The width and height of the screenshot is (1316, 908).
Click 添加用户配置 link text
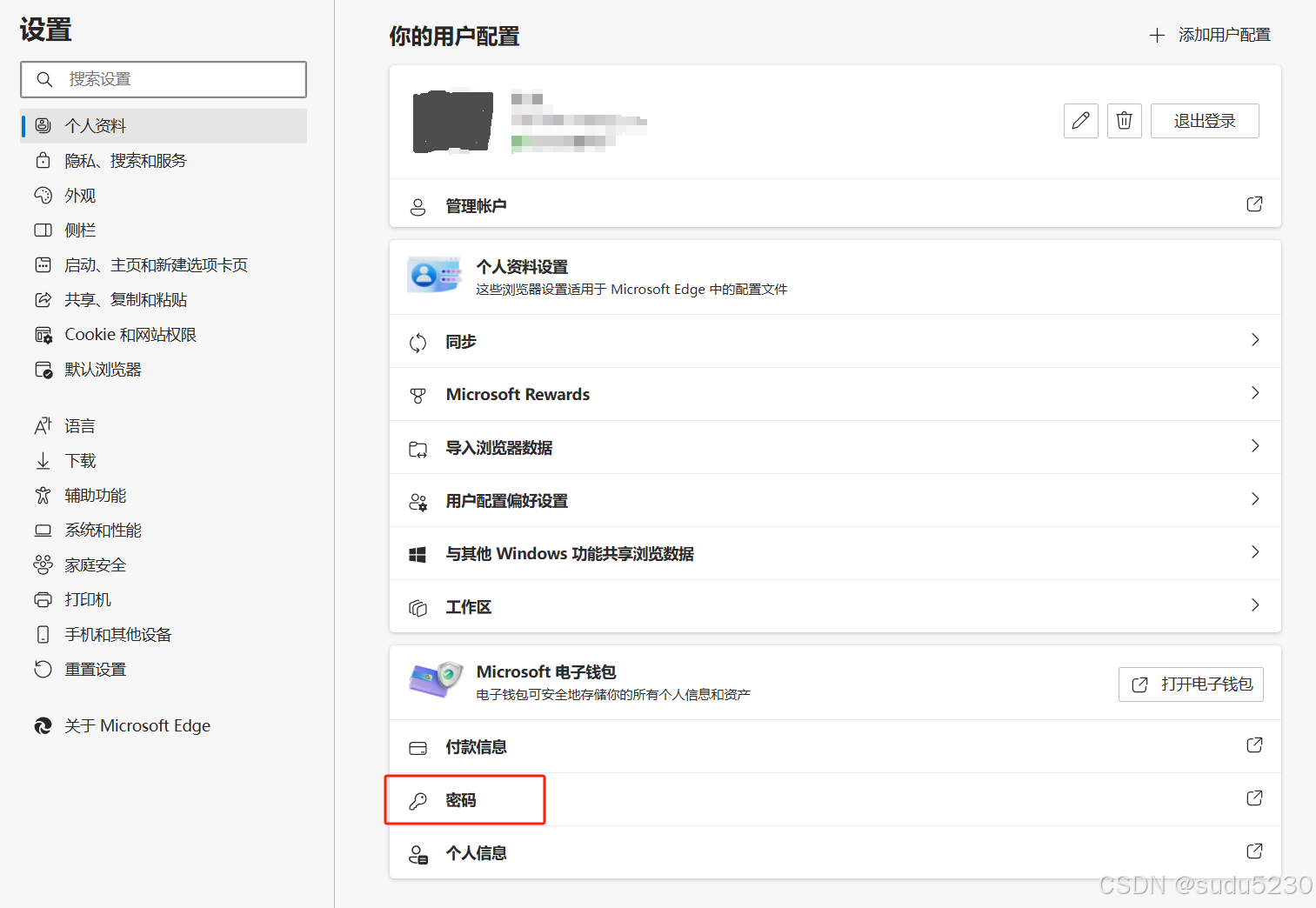tap(1224, 36)
